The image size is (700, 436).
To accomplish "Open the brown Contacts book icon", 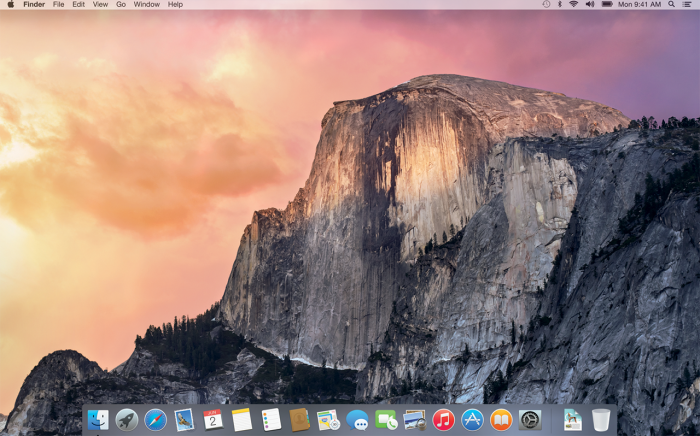I will click(x=300, y=420).
